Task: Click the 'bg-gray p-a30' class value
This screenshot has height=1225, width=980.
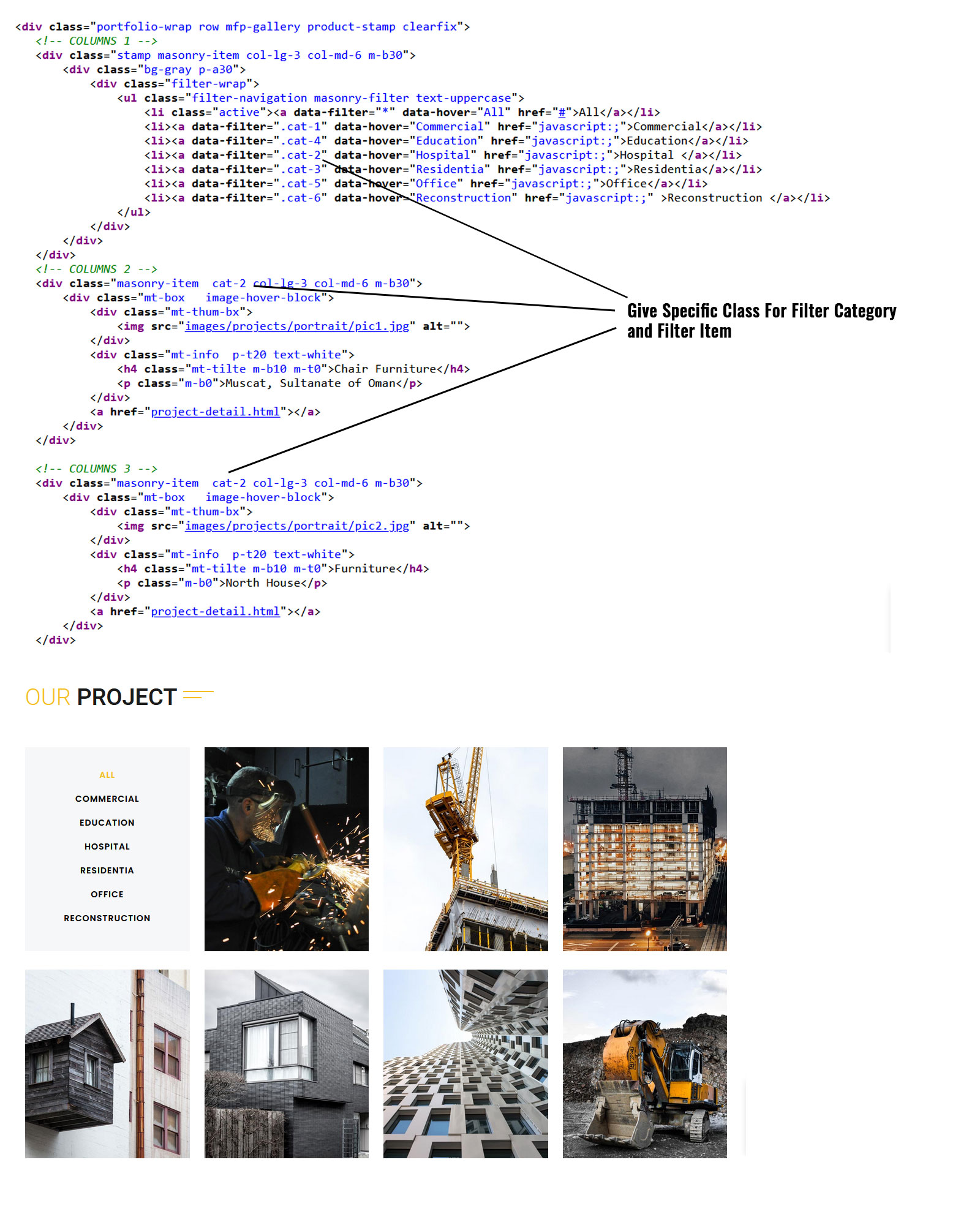Action: pos(188,70)
